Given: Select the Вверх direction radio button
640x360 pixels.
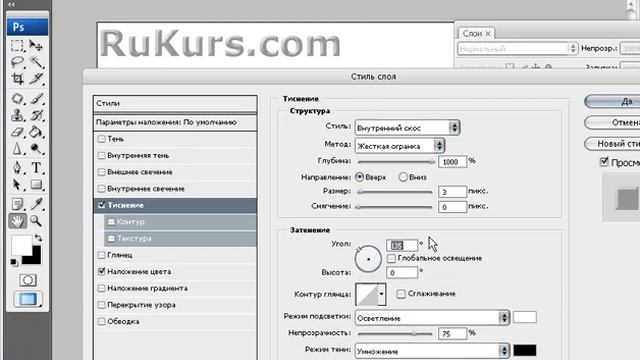Looking at the screenshot, I should [360, 177].
